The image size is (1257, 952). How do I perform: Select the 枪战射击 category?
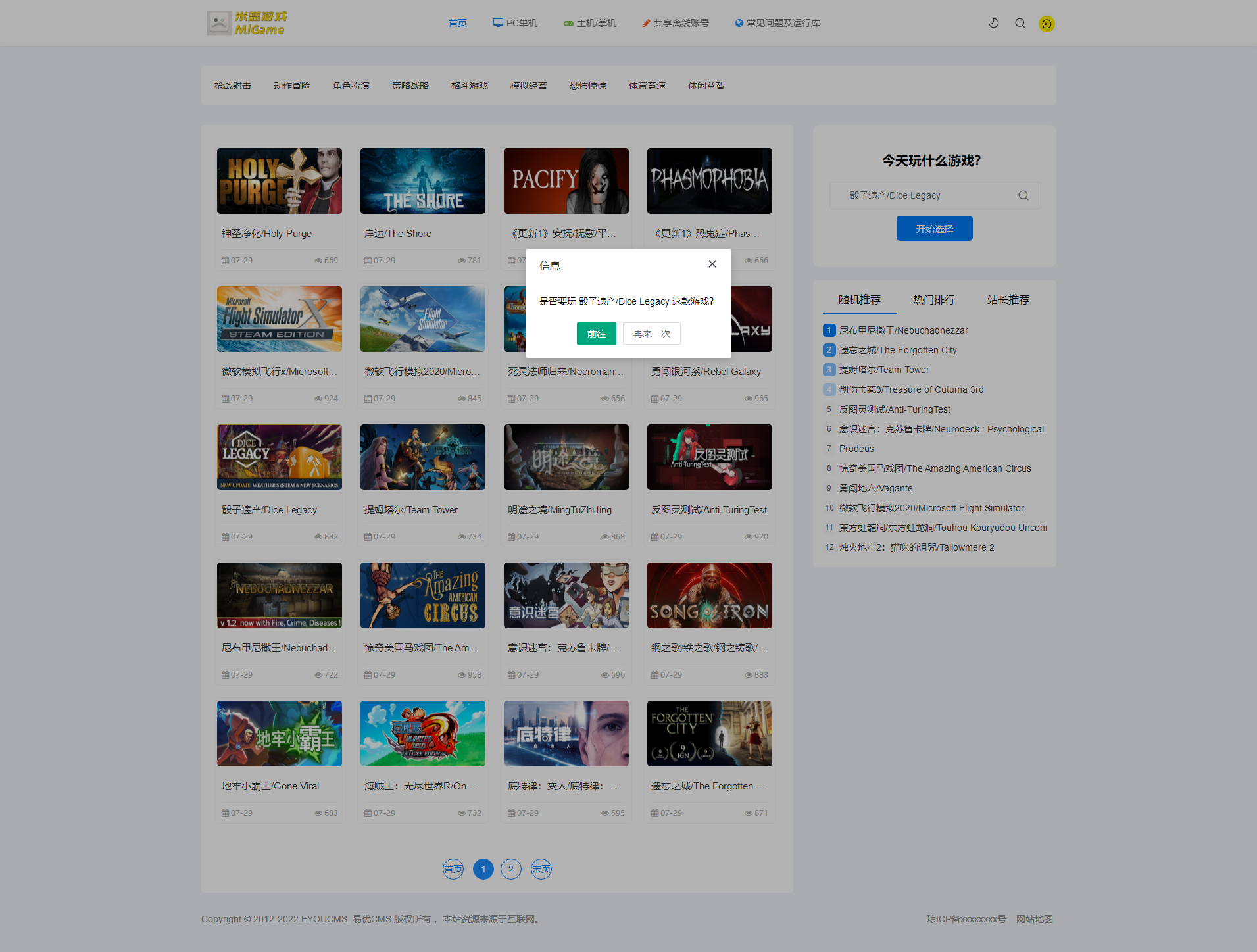point(233,86)
